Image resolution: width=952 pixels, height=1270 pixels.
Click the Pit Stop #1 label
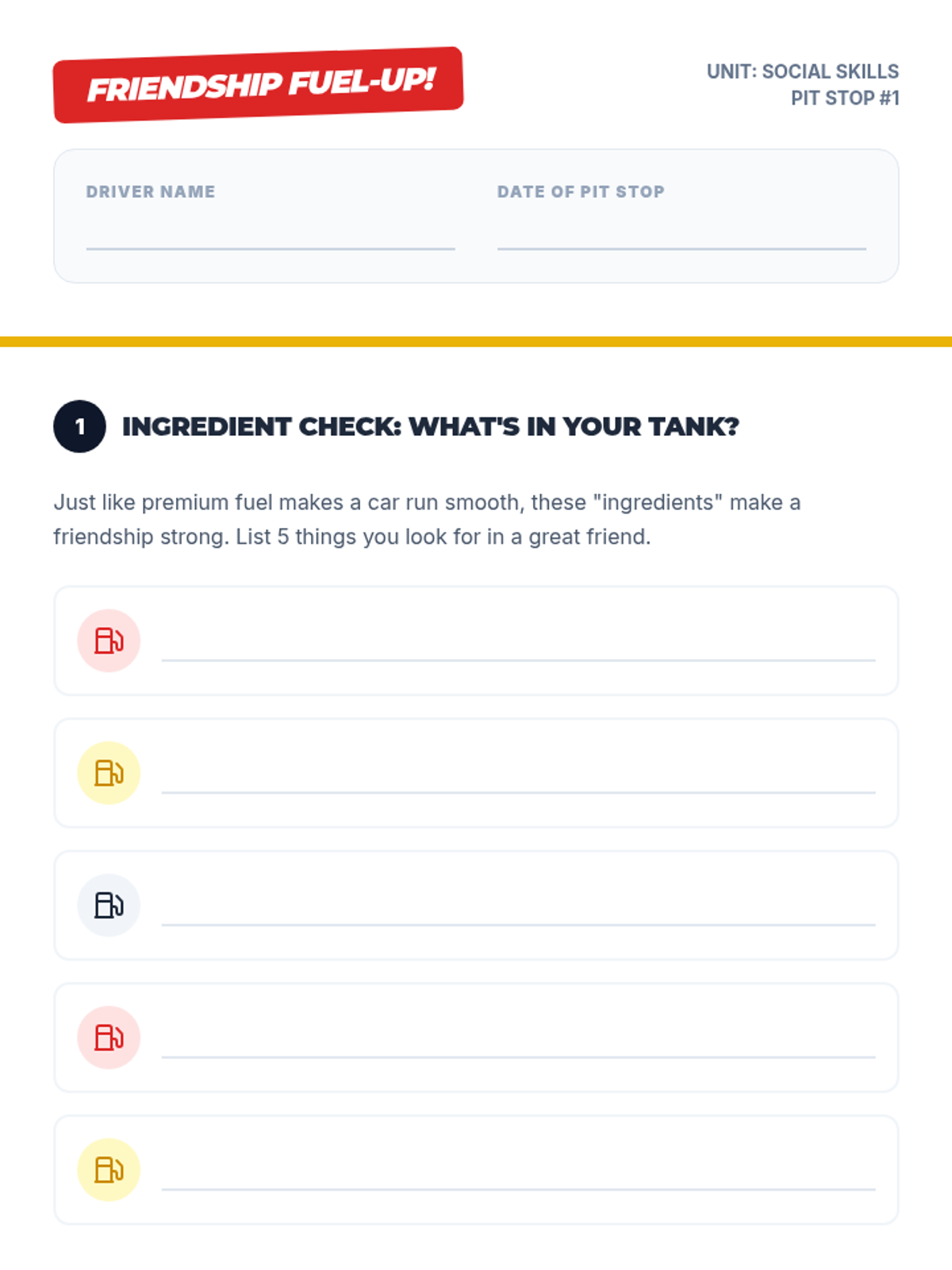(x=844, y=98)
